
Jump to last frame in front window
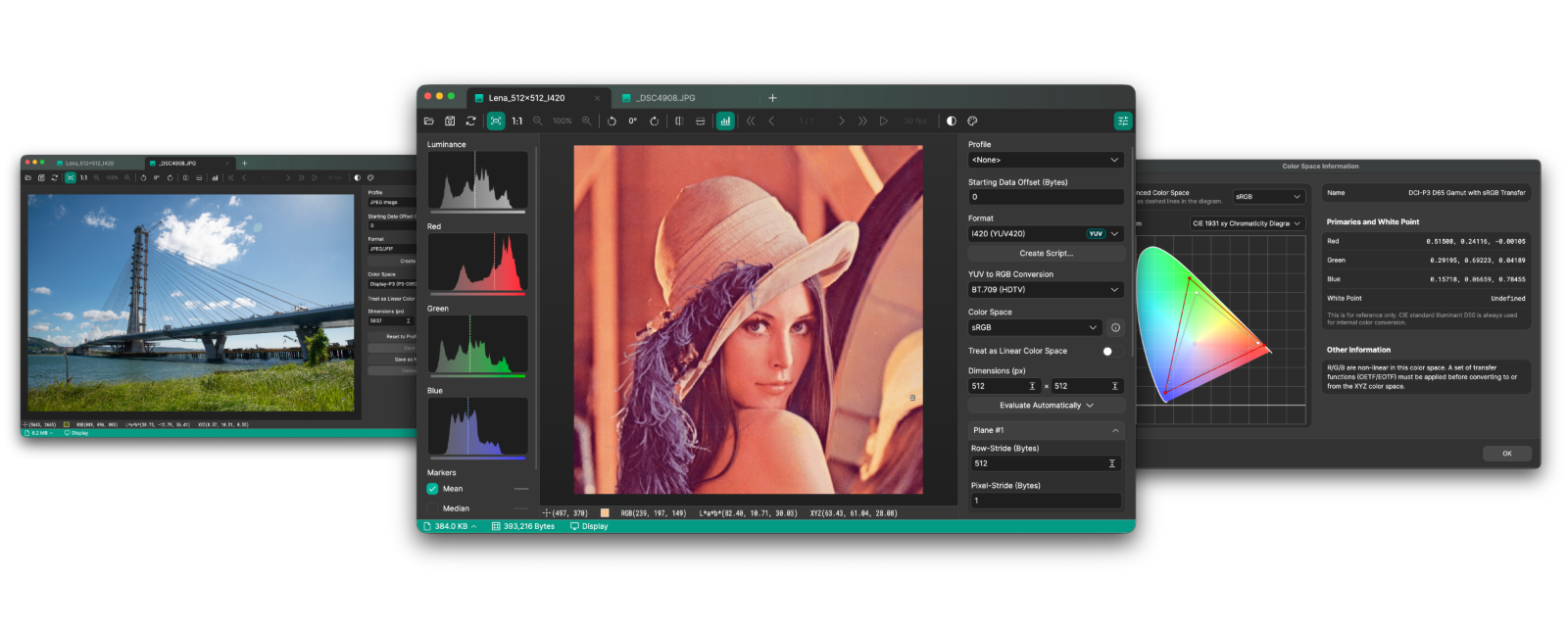pos(862,121)
